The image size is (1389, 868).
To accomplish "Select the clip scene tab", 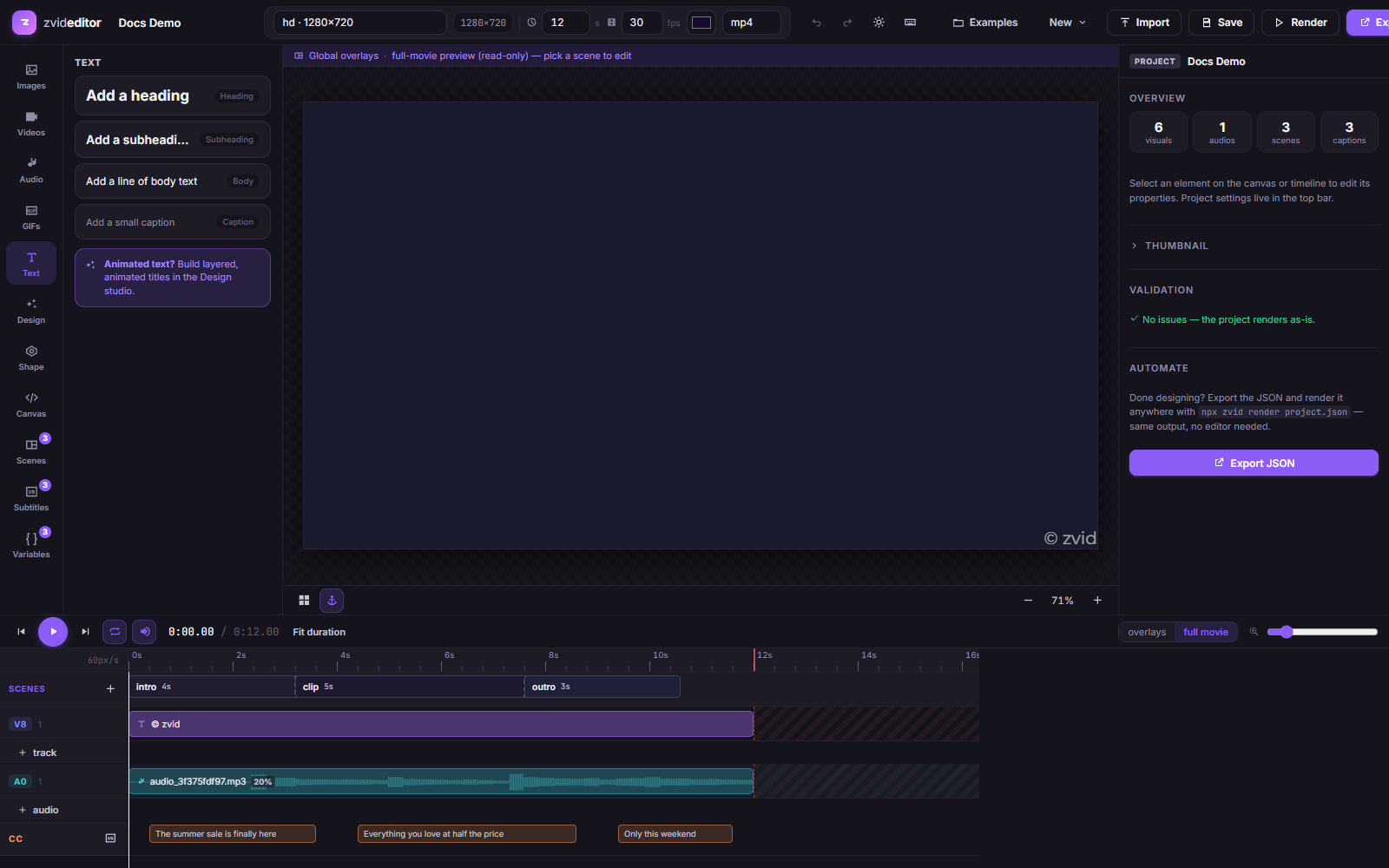I will pos(410,687).
